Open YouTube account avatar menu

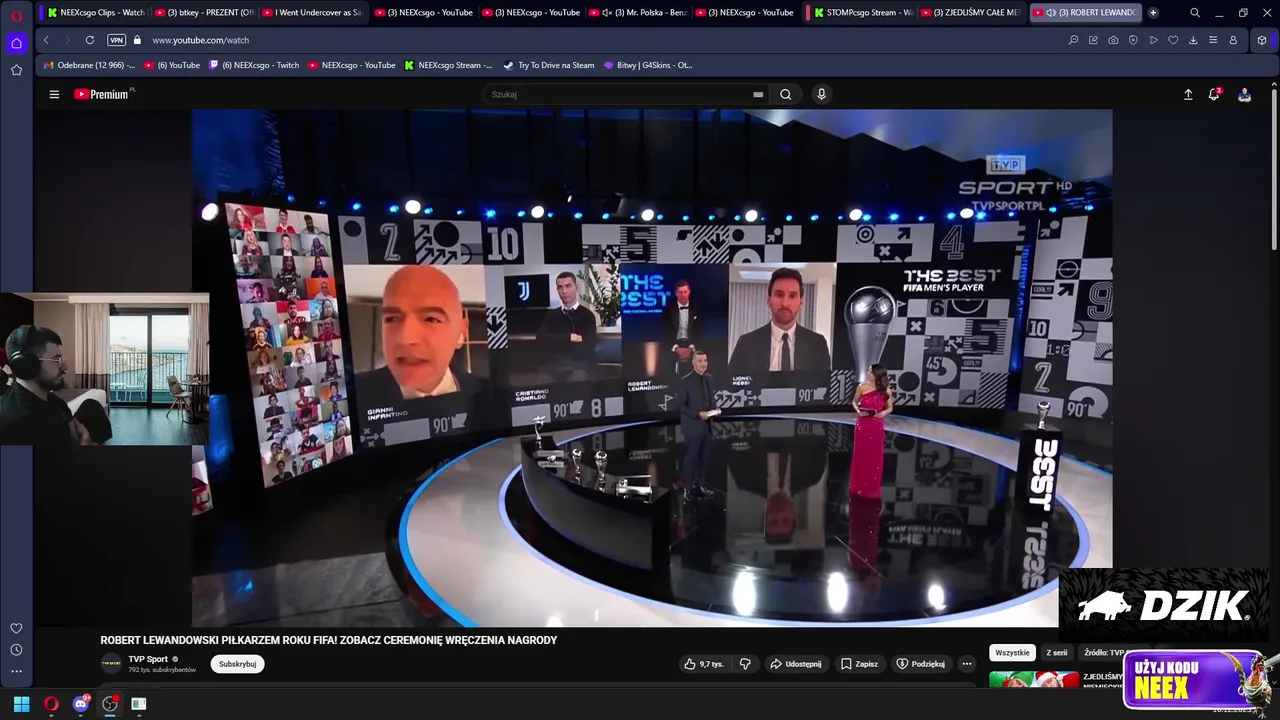(x=1244, y=94)
